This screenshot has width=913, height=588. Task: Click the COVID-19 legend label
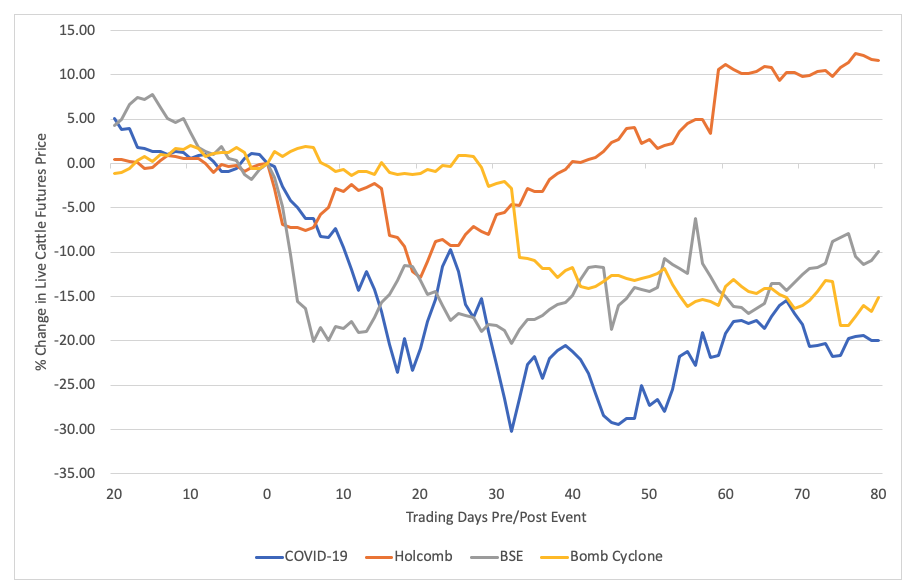click(x=318, y=556)
